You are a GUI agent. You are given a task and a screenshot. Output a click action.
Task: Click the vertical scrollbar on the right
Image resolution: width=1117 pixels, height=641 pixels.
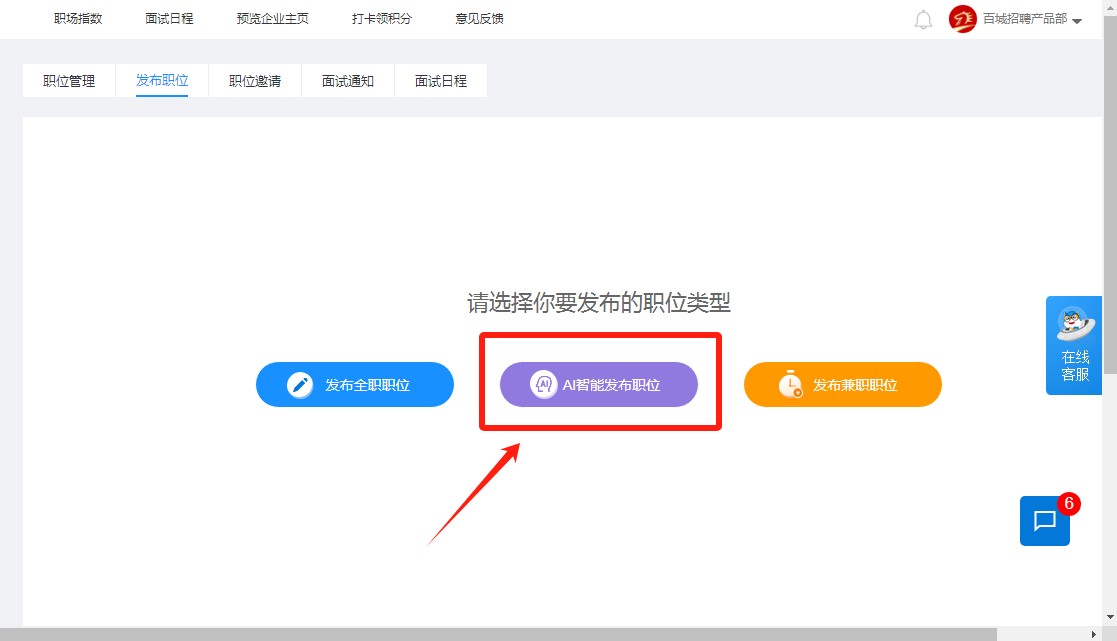pyautogui.click(x=1110, y=200)
